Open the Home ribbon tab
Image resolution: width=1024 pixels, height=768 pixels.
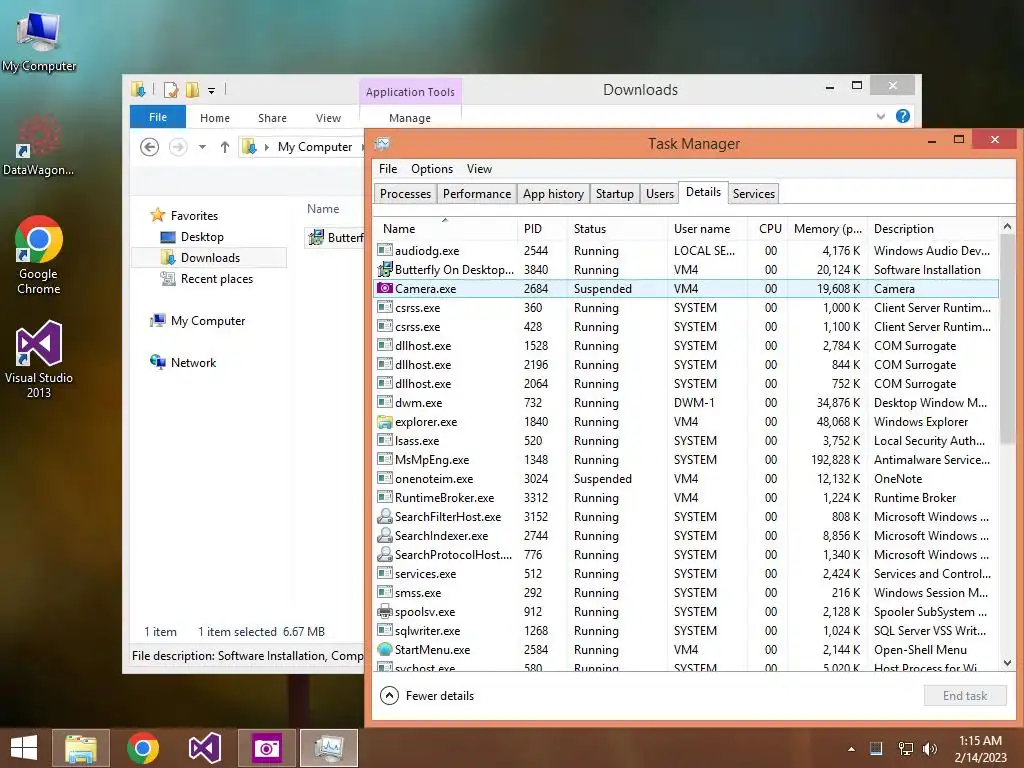click(x=215, y=118)
